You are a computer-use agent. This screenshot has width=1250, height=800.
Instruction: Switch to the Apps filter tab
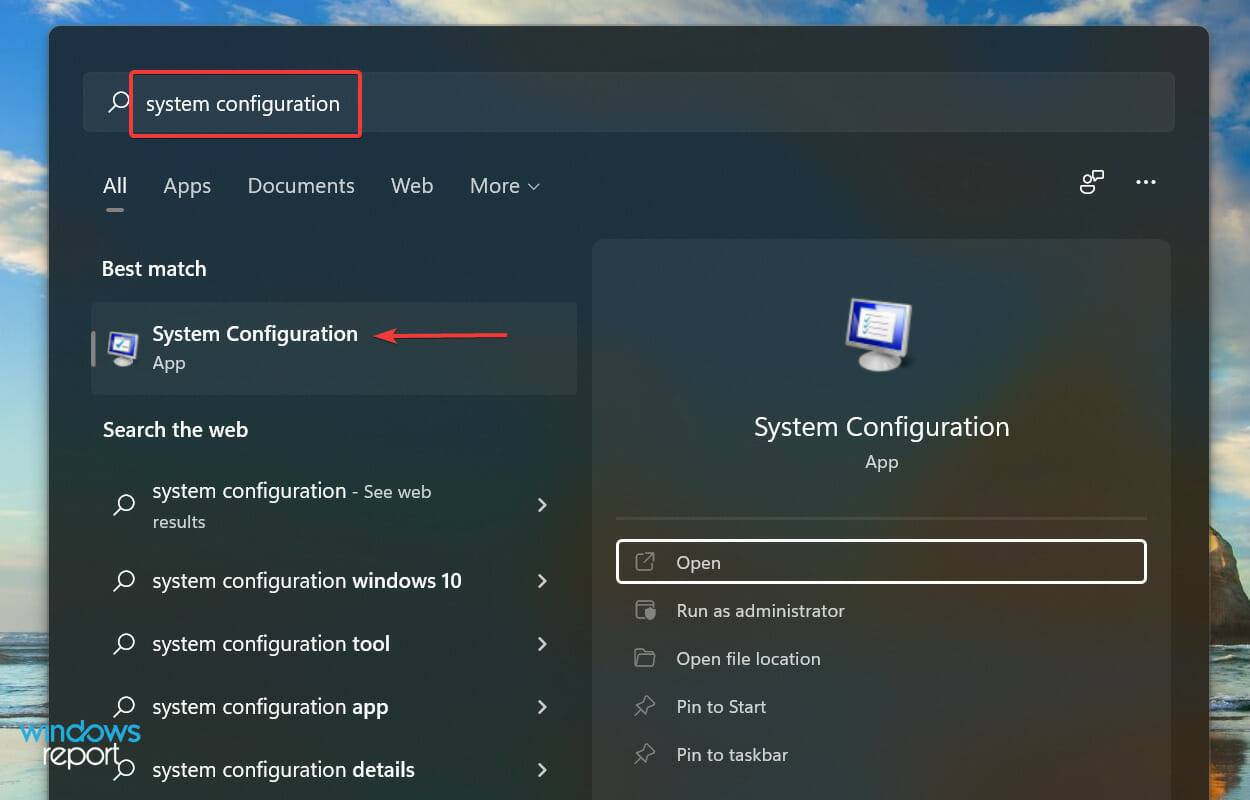[x=186, y=186]
